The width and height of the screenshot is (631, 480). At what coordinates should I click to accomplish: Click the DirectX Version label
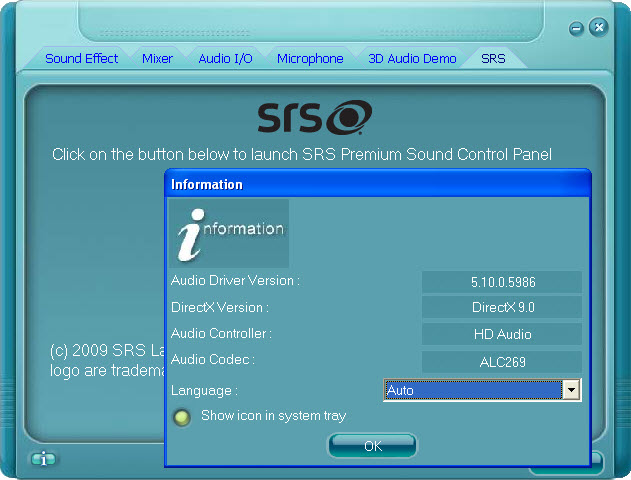220,307
